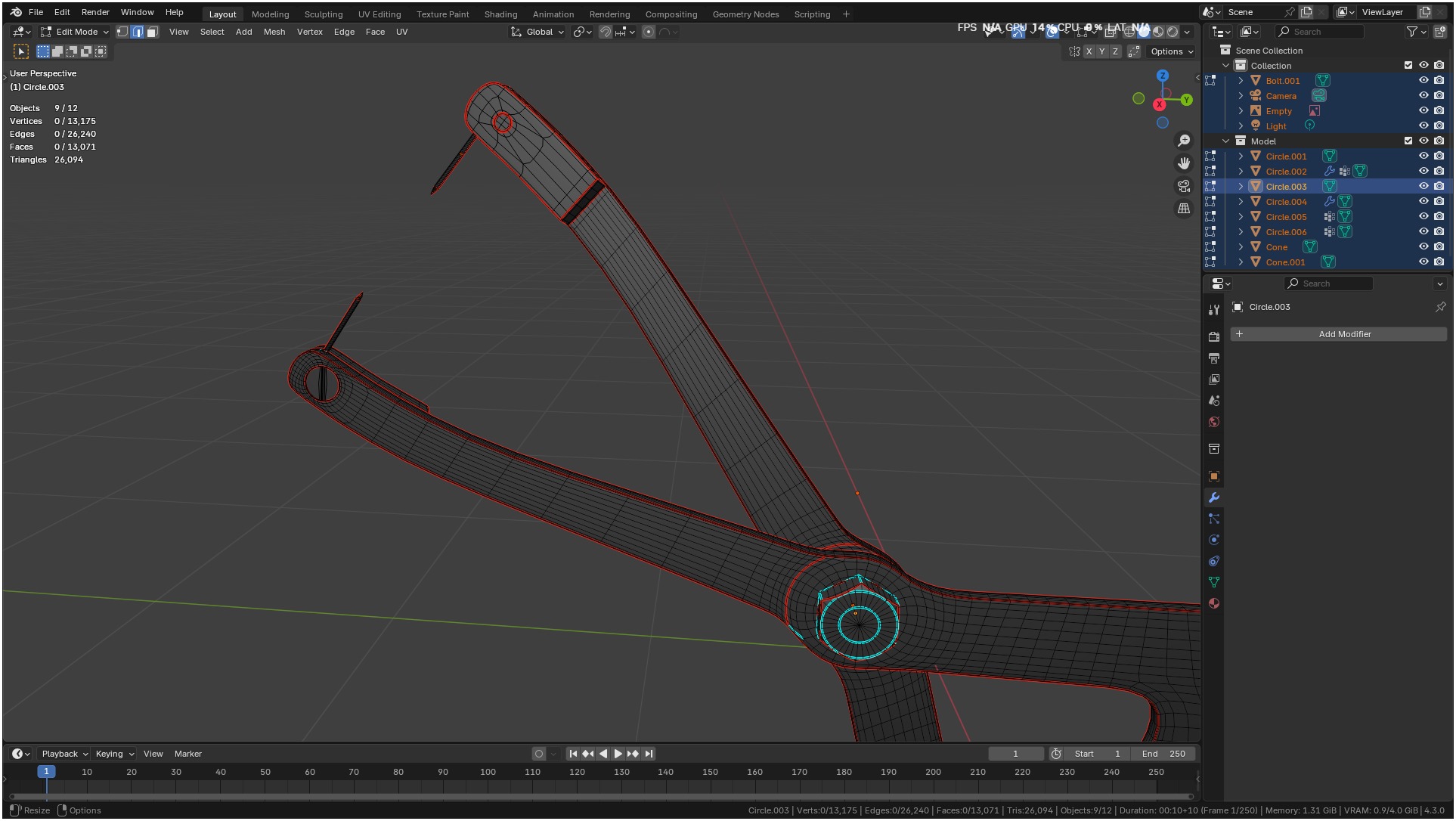Click the pan hand viewport gizmo
Screen dimensions: 1456x821
pyautogui.click(x=1184, y=163)
